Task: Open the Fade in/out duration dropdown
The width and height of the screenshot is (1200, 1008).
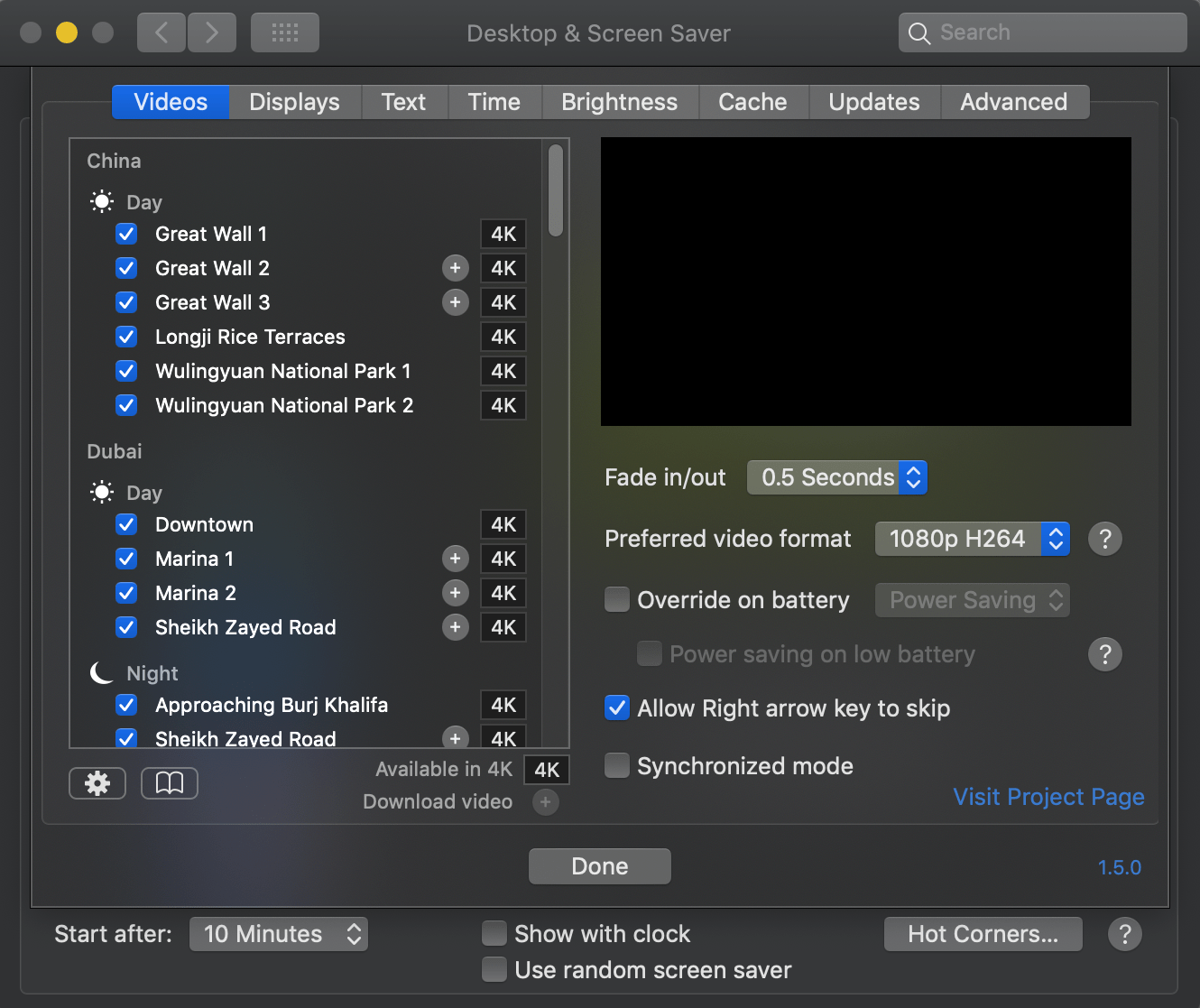Action: [837, 477]
